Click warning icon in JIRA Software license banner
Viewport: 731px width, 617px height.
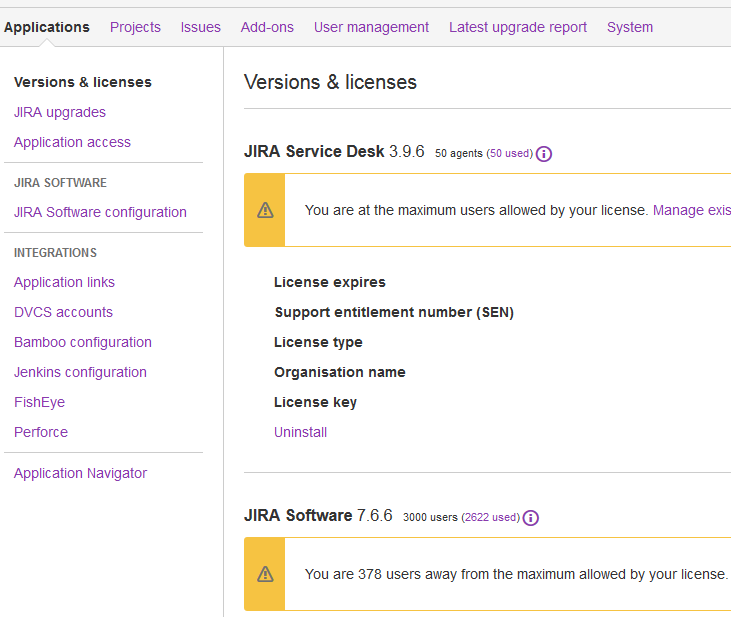tap(265, 574)
